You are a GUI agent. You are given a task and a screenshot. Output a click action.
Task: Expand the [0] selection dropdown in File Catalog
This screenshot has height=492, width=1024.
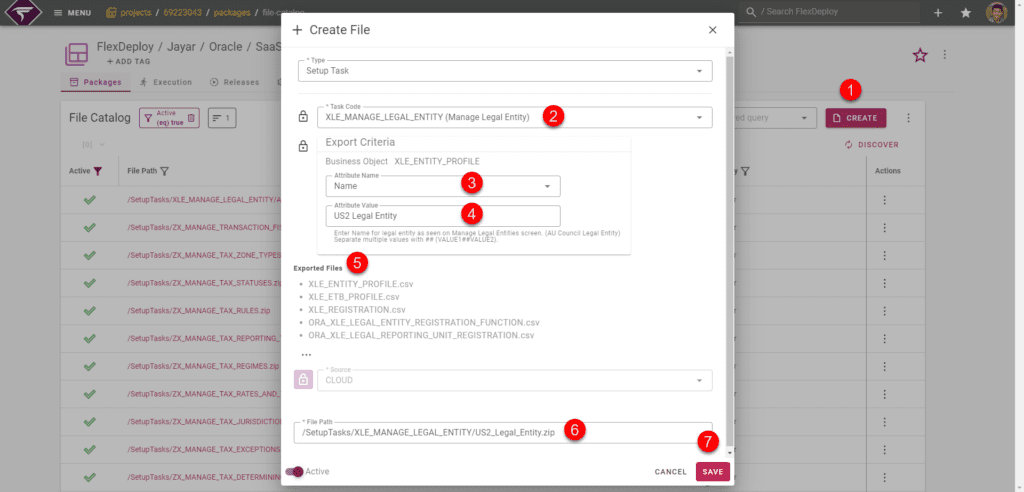pos(93,144)
